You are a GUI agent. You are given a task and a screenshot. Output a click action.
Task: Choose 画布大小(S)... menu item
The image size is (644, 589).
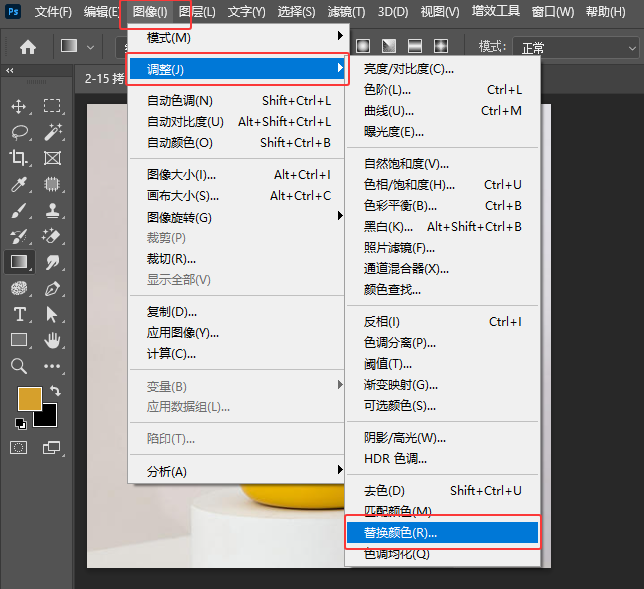[x=238, y=196]
